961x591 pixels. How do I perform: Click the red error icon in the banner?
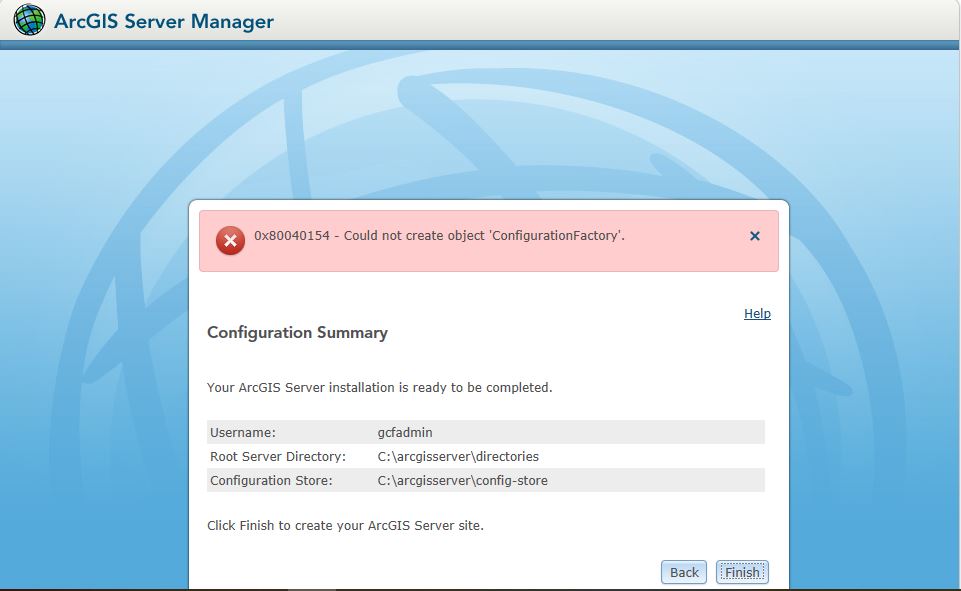[x=230, y=240]
